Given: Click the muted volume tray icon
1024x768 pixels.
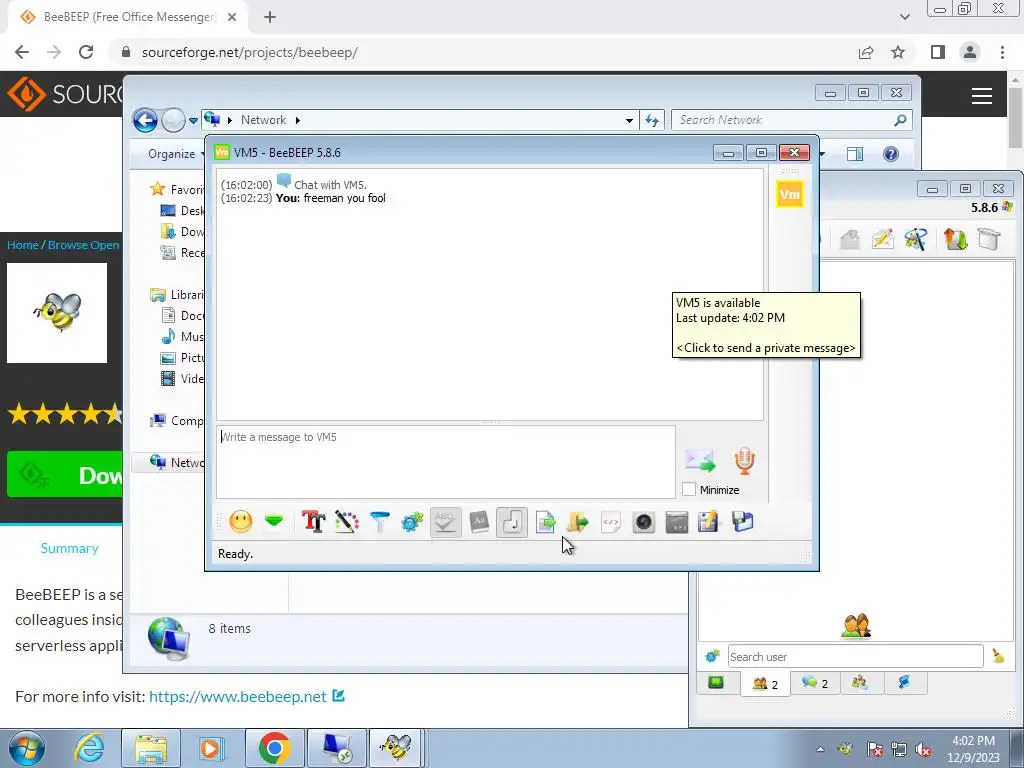Looking at the screenshot, I should click(923, 749).
